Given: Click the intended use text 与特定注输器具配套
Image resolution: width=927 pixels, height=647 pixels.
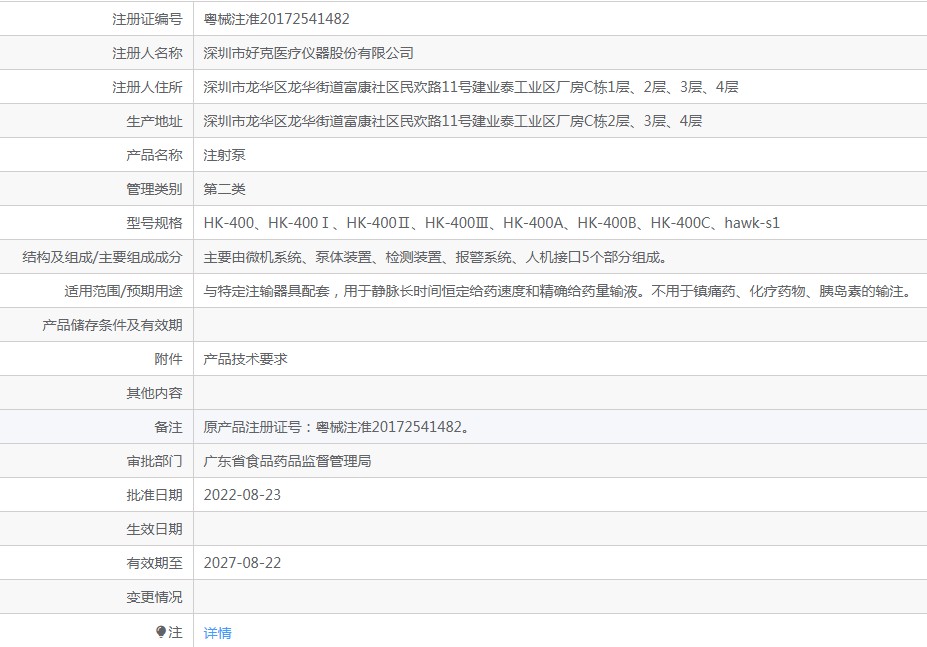Looking at the screenshot, I should pos(558,291).
